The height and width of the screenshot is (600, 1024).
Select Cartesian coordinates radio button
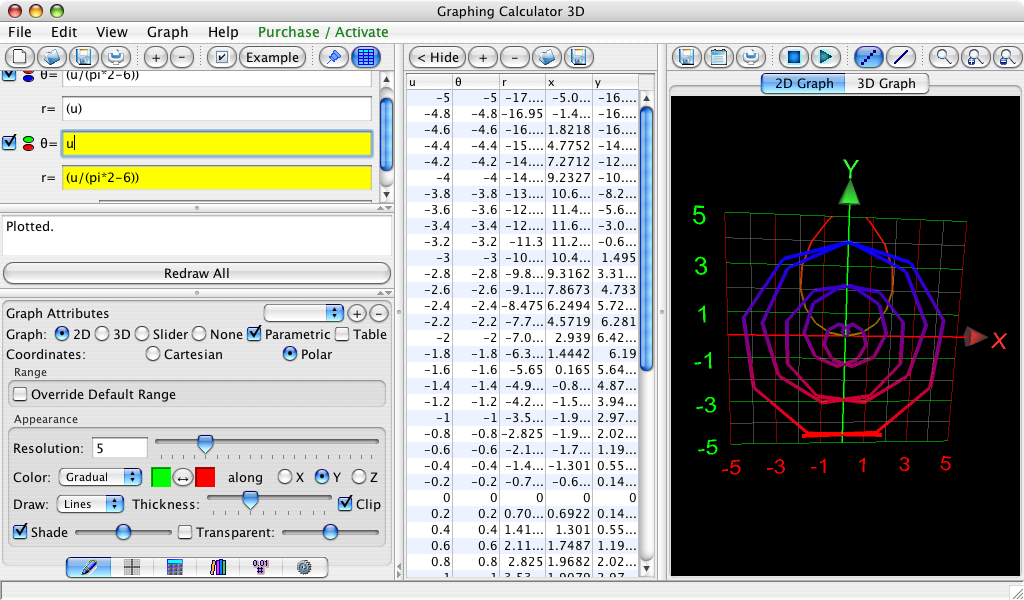coord(153,354)
